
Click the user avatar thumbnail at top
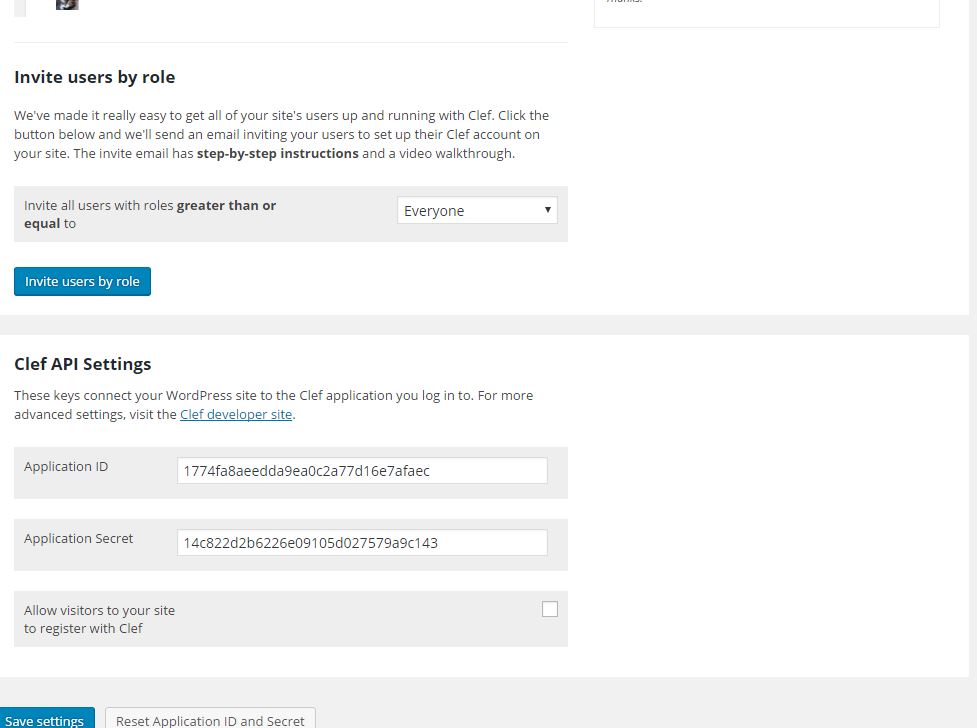click(66, 4)
